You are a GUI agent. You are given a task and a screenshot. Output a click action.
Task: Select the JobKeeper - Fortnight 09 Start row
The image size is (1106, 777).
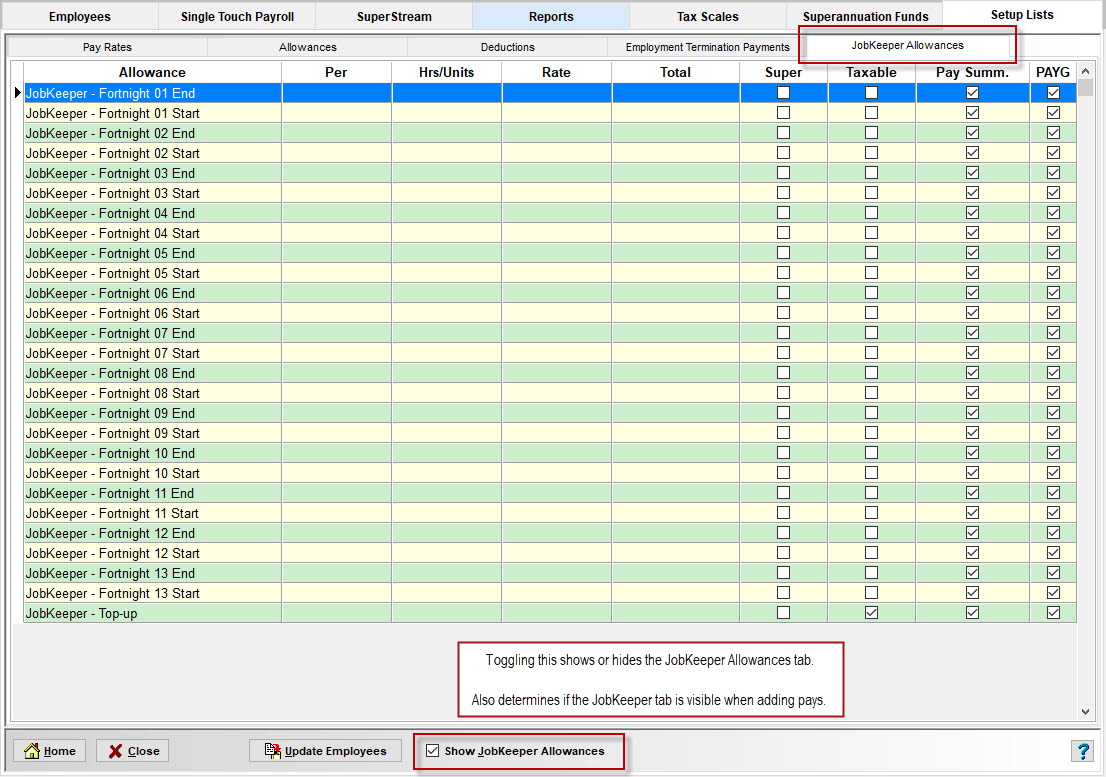(550, 433)
